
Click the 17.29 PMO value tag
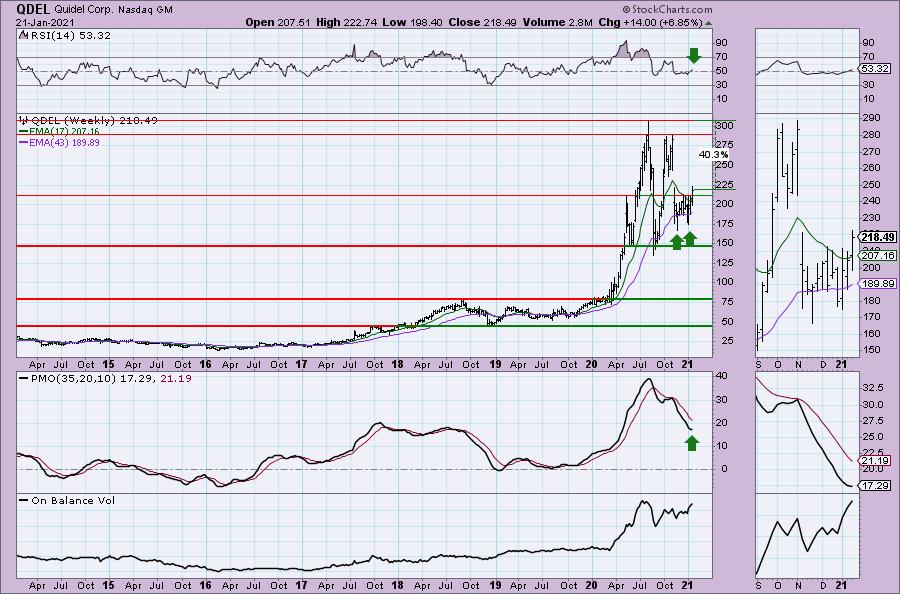pos(875,486)
